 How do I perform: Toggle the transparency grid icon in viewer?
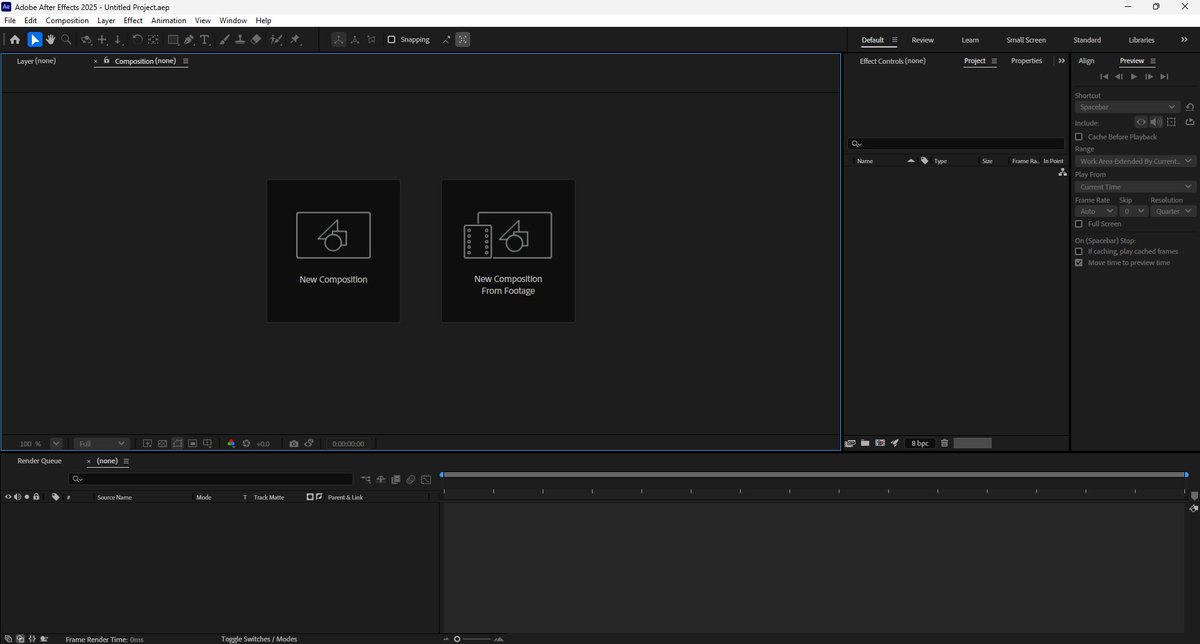(x=162, y=443)
